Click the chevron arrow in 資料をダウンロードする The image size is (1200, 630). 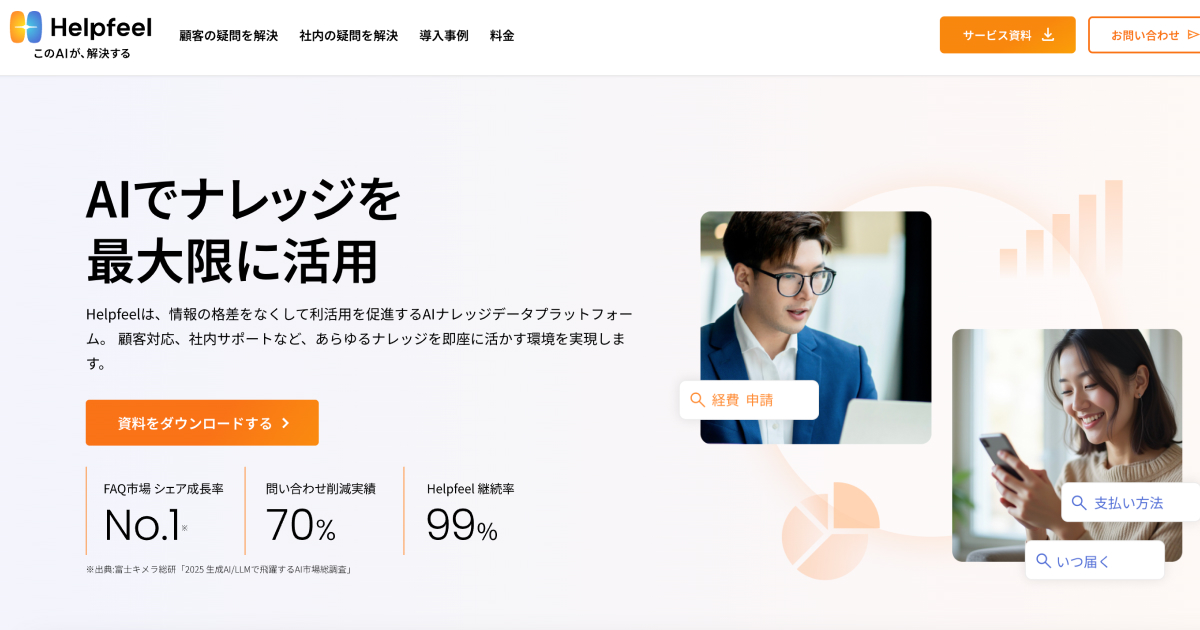tap(285, 423)
